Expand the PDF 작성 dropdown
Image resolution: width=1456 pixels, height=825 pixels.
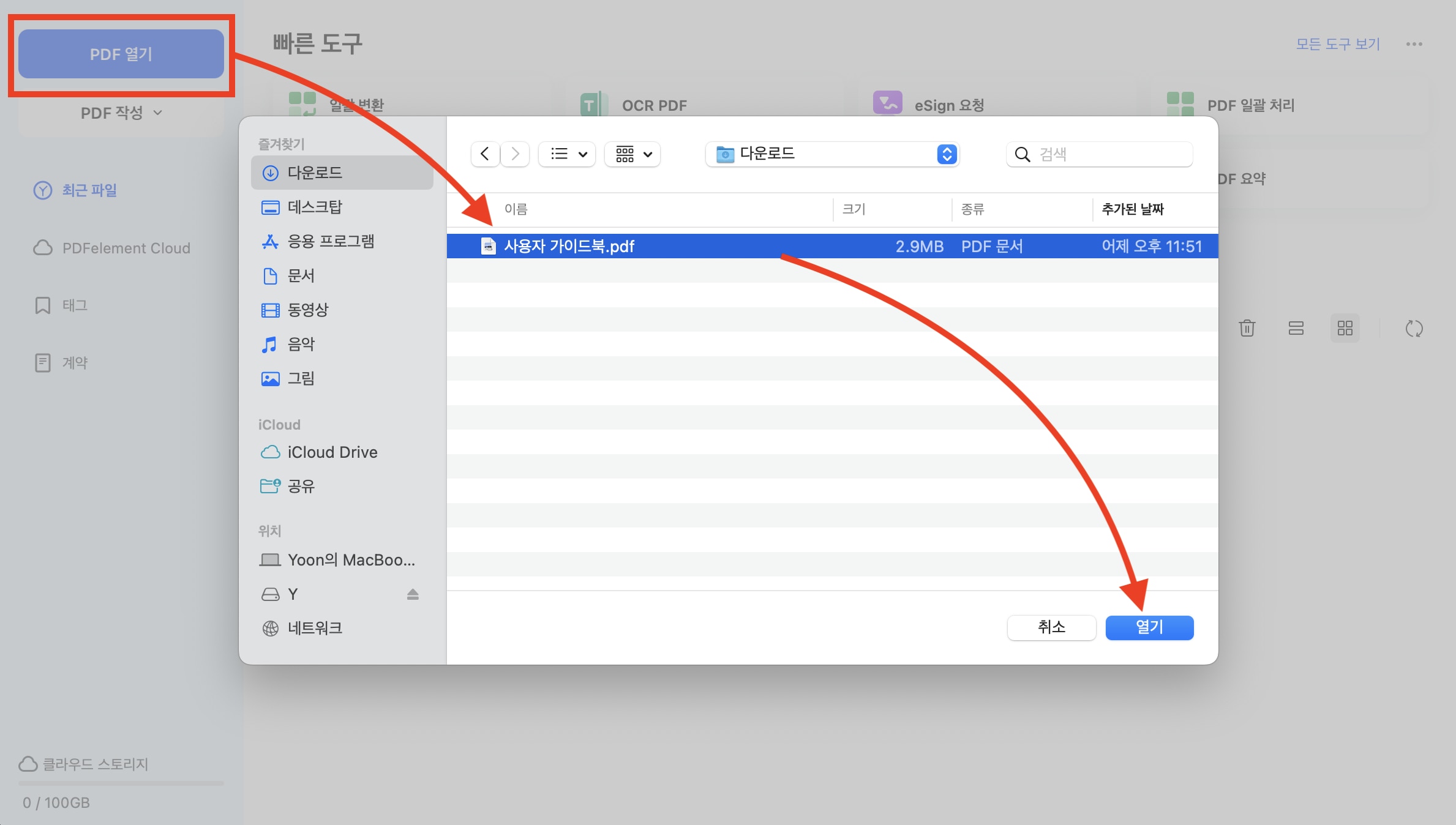(x=121, y=113)
